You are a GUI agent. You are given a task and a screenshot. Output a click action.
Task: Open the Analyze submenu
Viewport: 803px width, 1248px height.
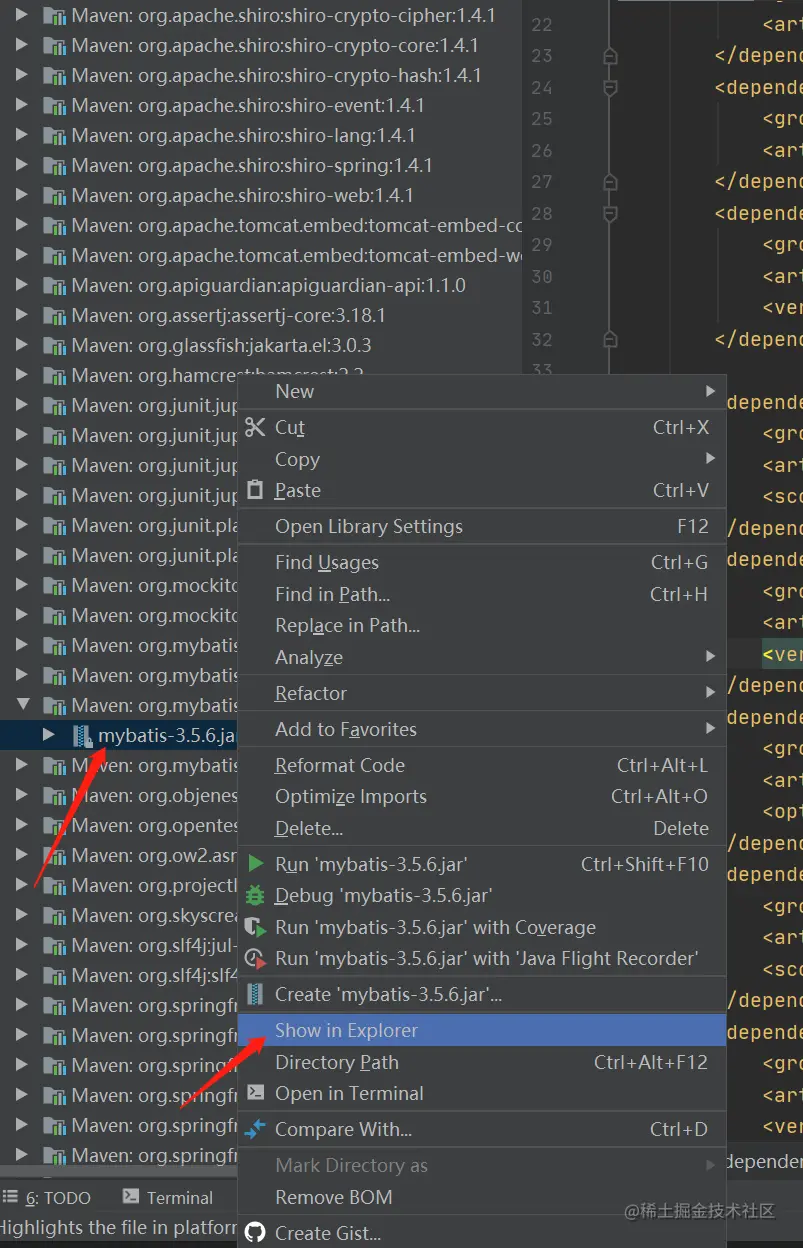pos(482,657)
